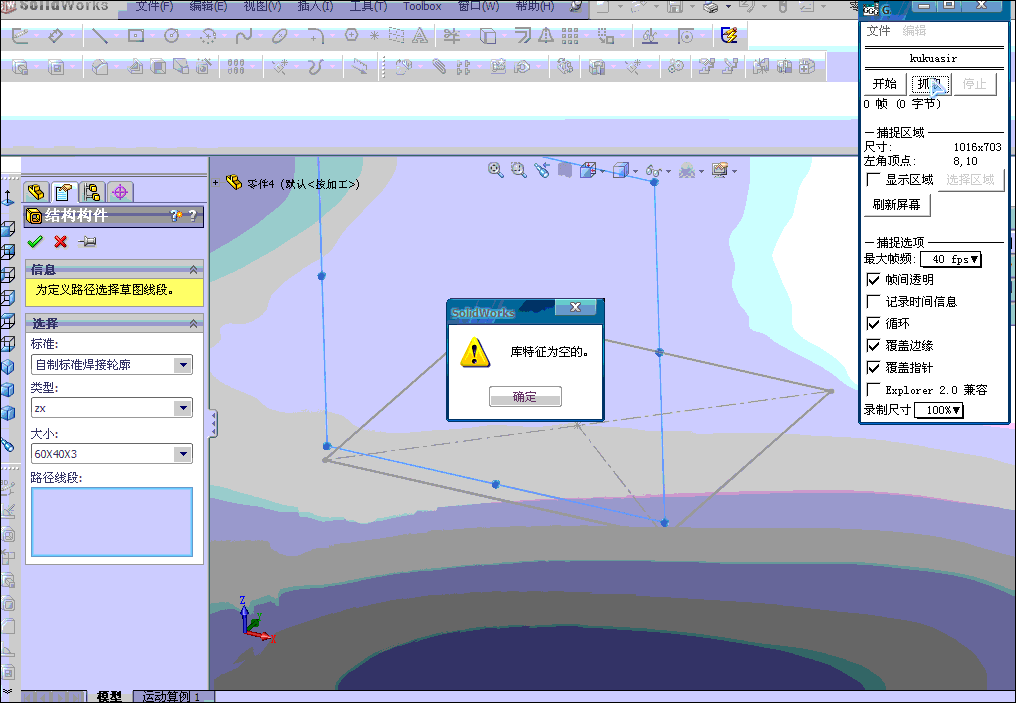This screenshot has height=703, width=1016.
Task: Select the Line sketch tool
Action: [x=99, y=35]
